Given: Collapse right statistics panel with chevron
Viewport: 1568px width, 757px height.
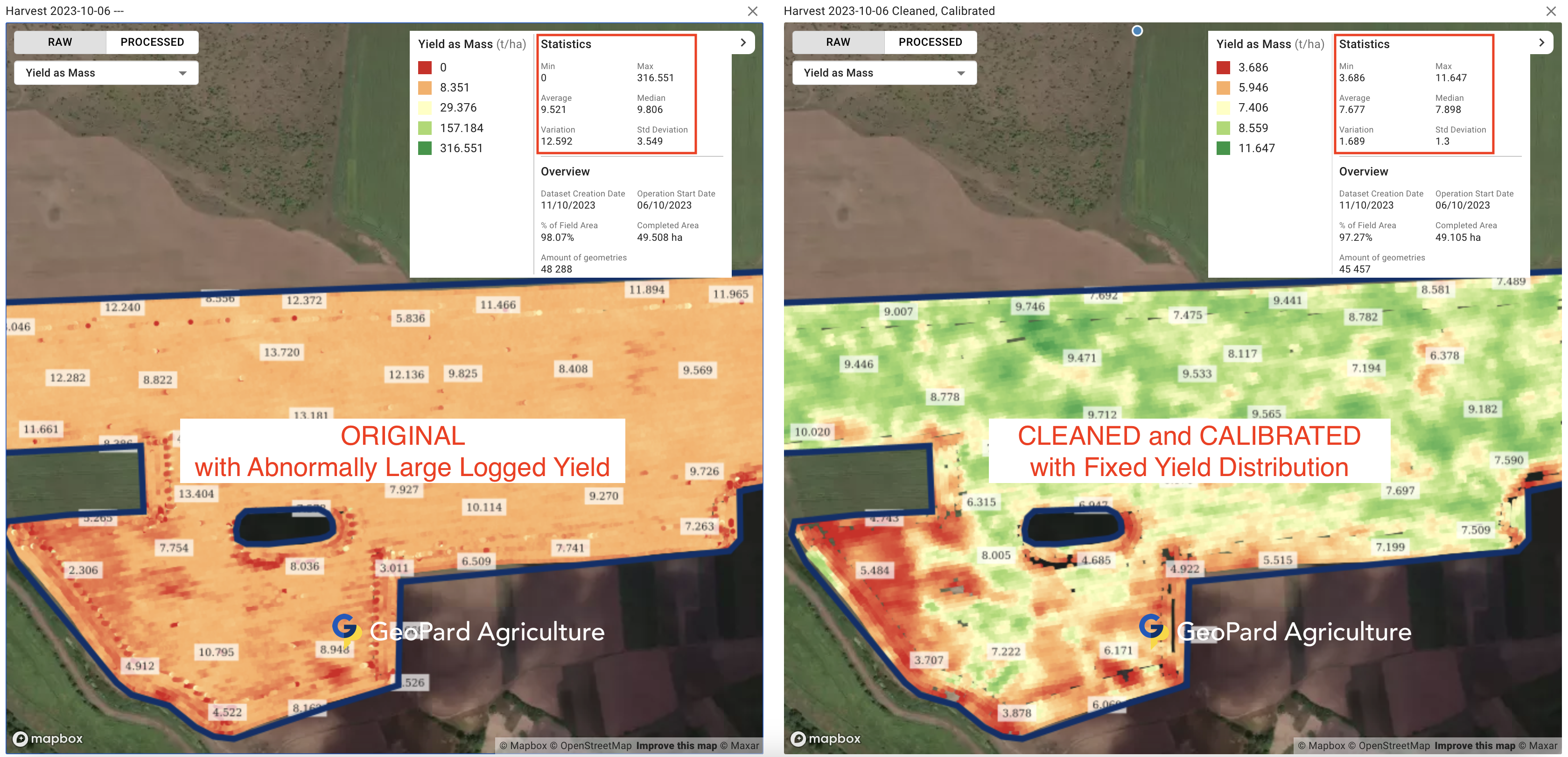Looking at the screenshot, I should [1541, 42].
